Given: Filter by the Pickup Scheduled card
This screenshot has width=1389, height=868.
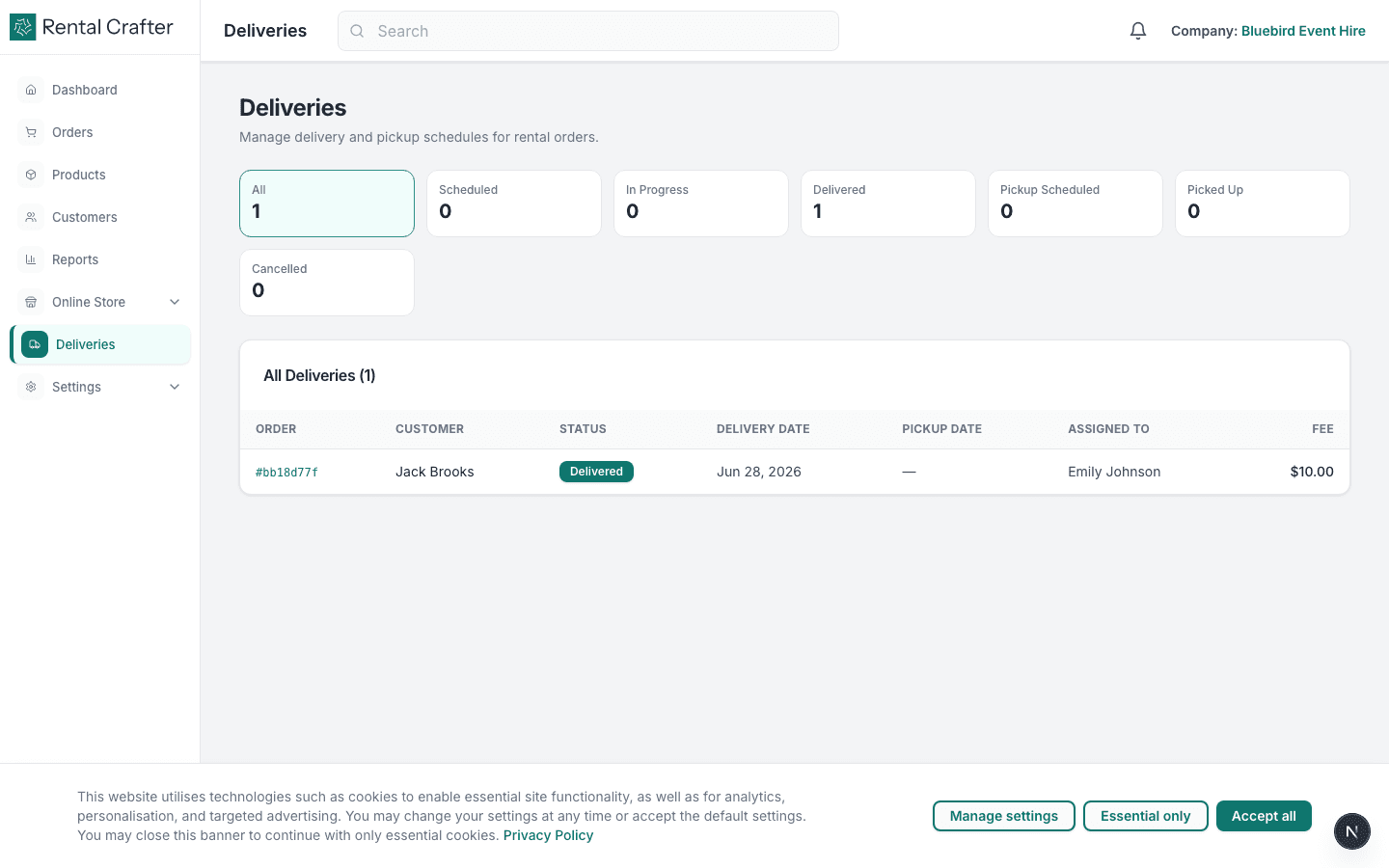Looking at the screenshot, I should tap(1076, 203).
